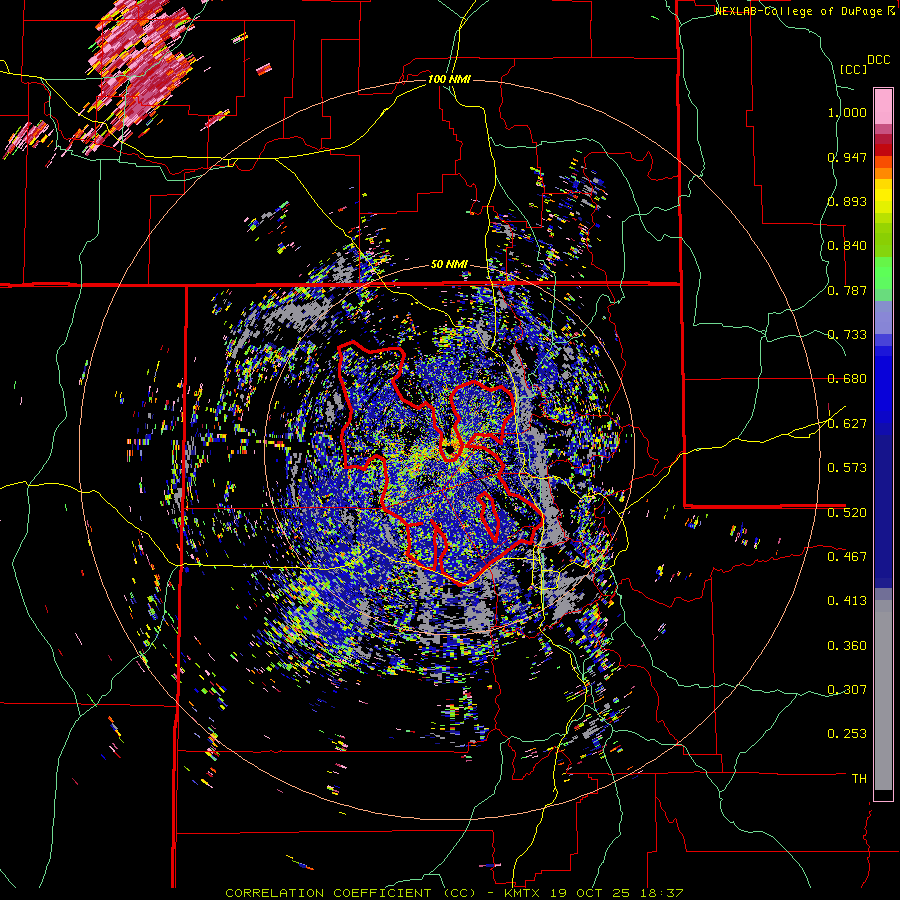The height and width of the screenshot is (900, 900).
Task: Click the 0.253 scale value
Action: click(847, 734)
